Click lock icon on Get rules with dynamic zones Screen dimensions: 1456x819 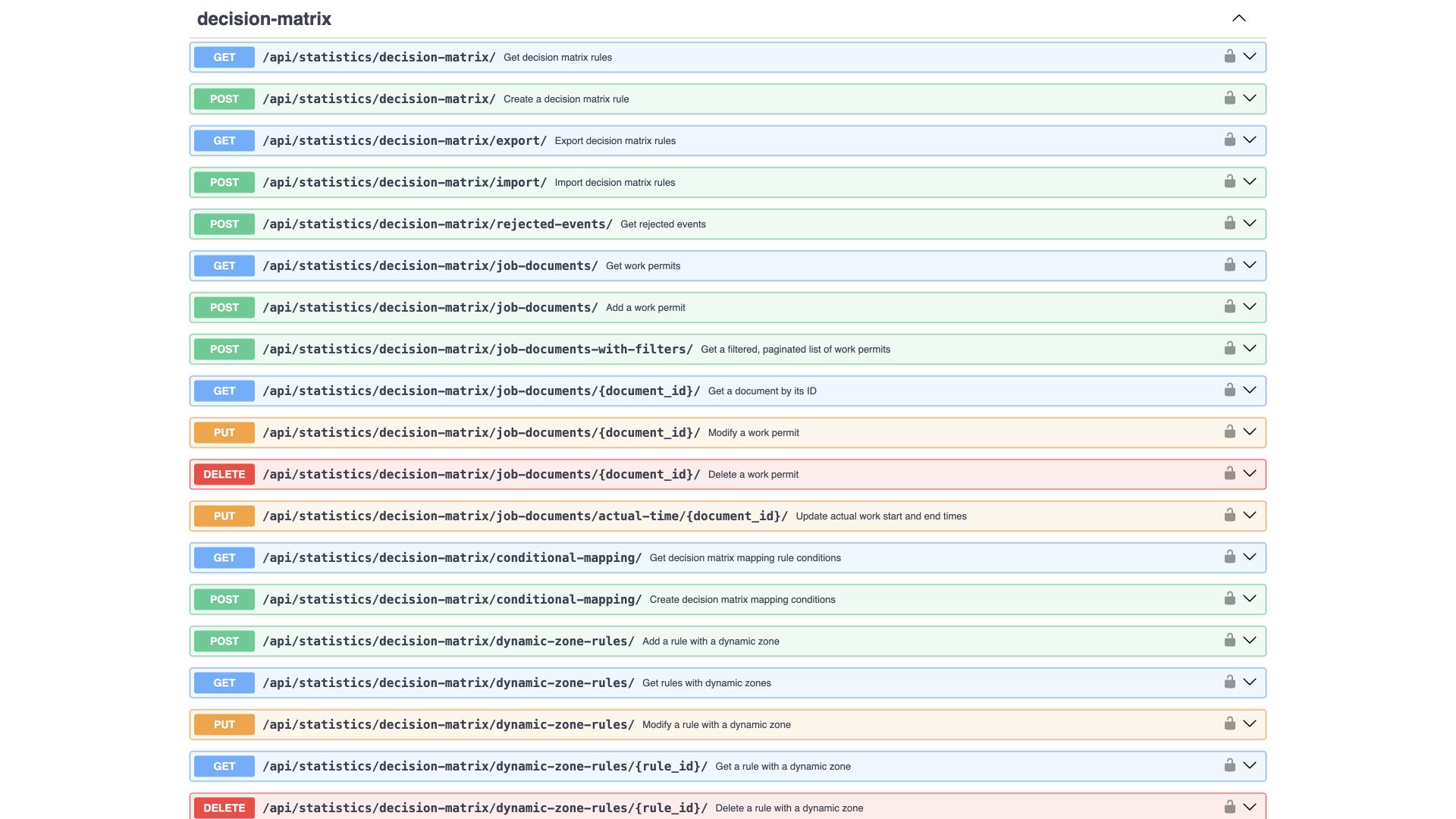pos(1229,682)
